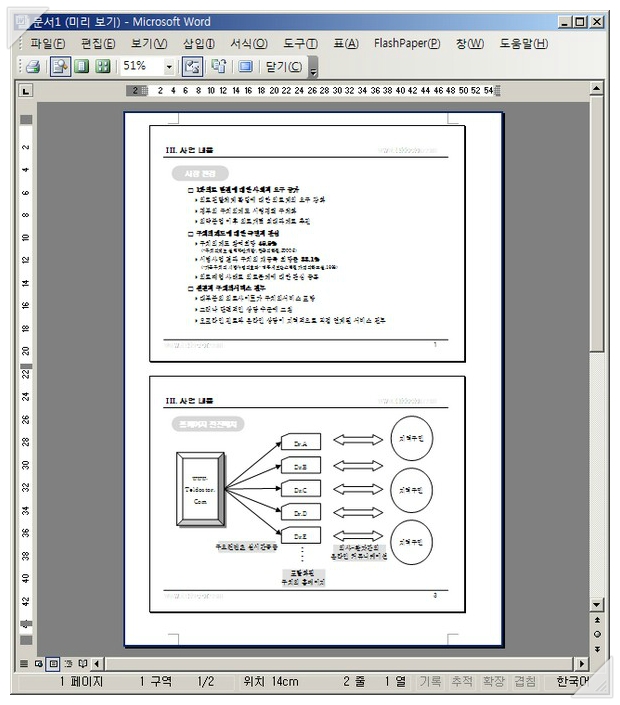
Task: Open the 삽입(I) menu
Action: click(199, 43)
